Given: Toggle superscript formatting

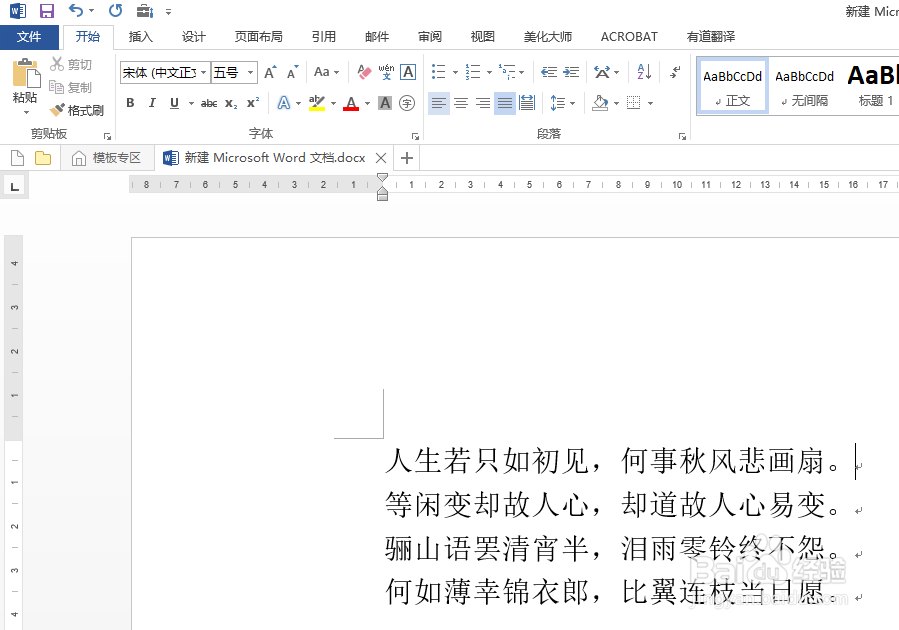Looking at the screenshot, I should tap(253, 103).
